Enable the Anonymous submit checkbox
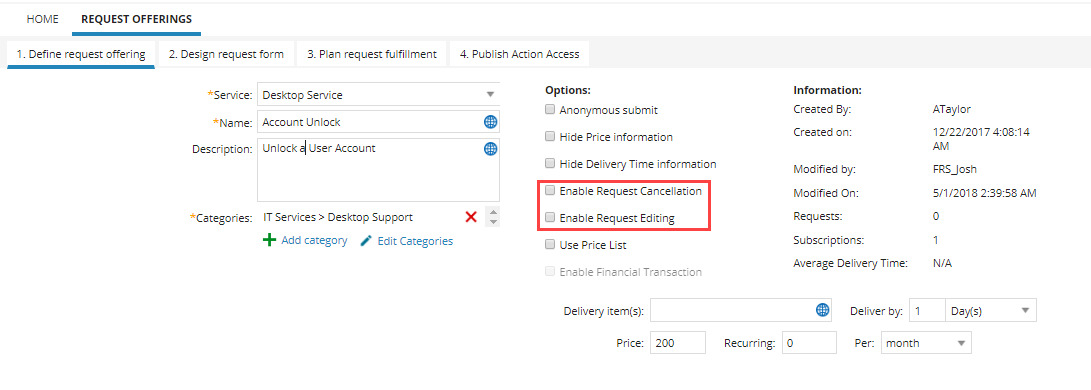 [550, 109]
